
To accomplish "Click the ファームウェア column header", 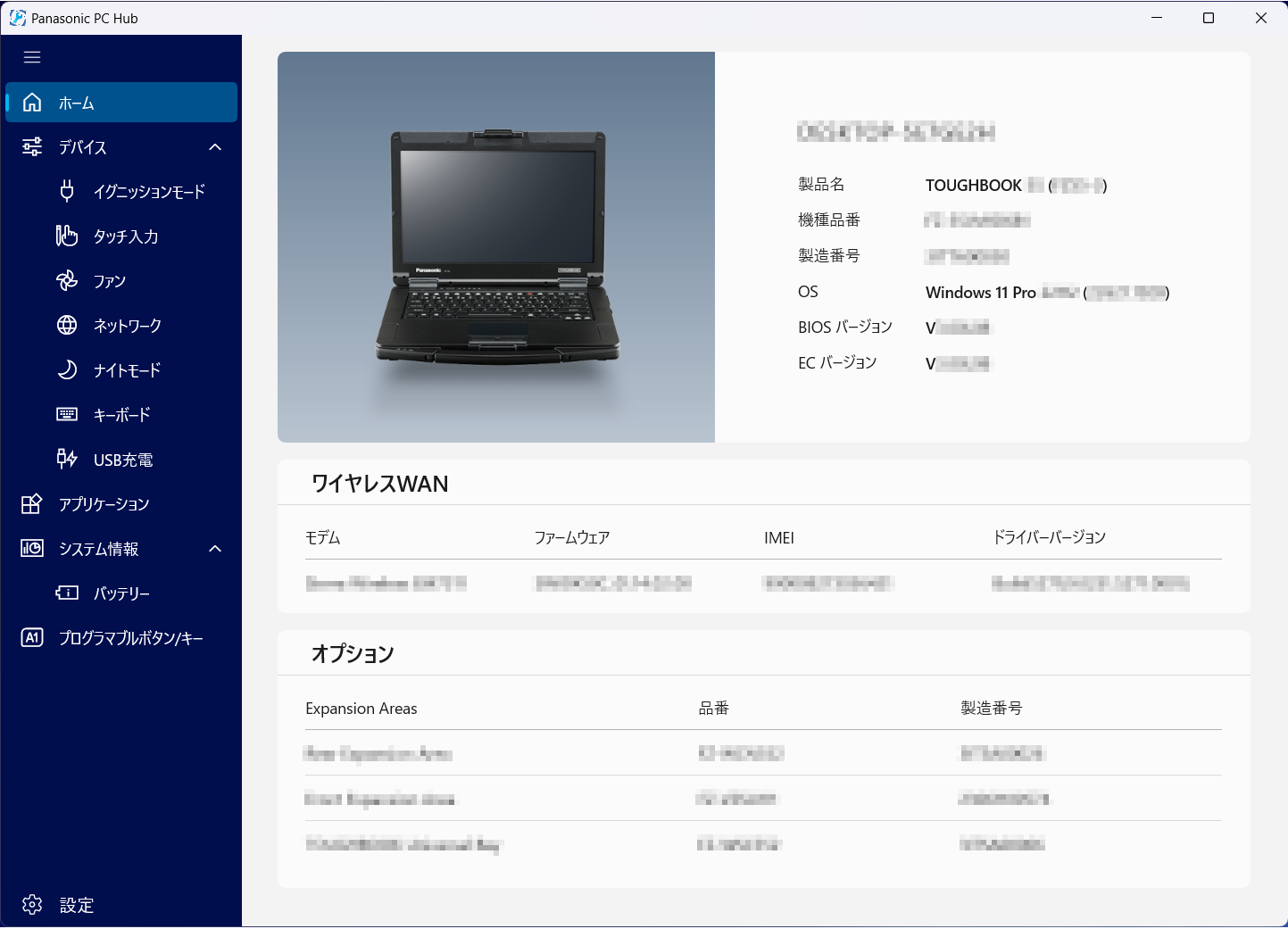I will tap(572, 538).
